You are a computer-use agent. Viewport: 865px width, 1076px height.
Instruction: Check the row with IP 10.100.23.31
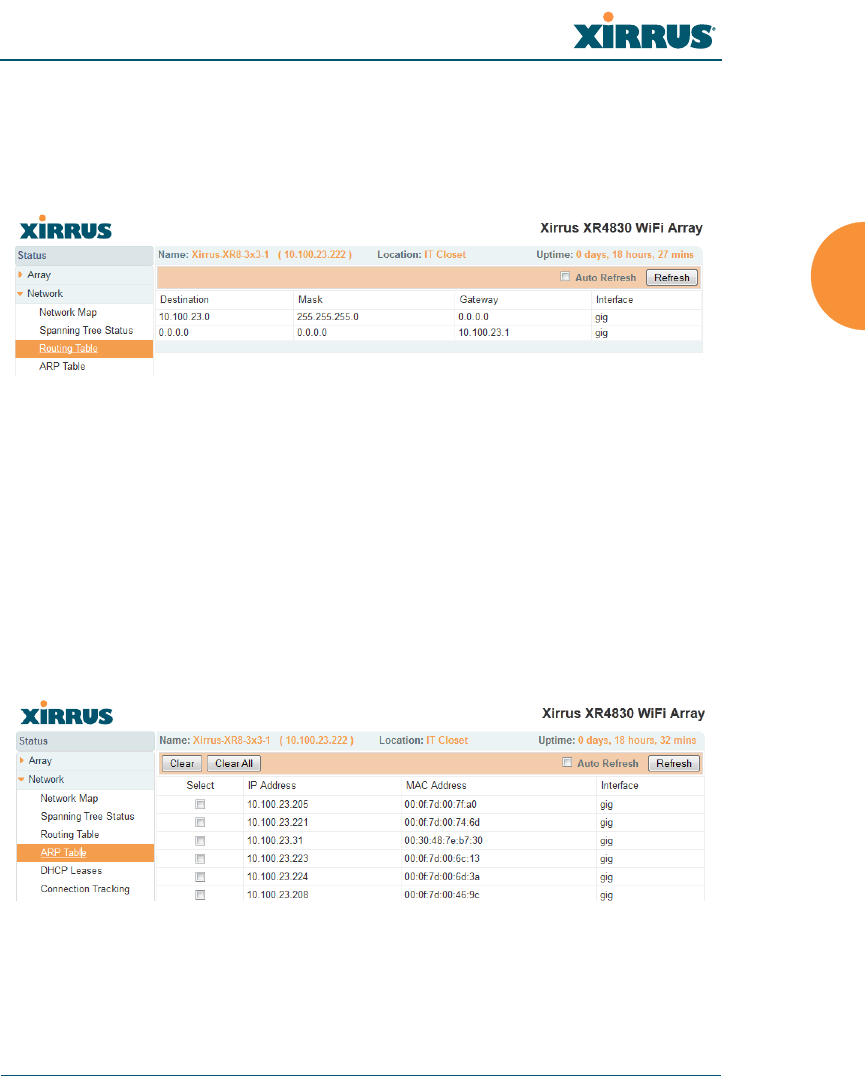[200, 841]
